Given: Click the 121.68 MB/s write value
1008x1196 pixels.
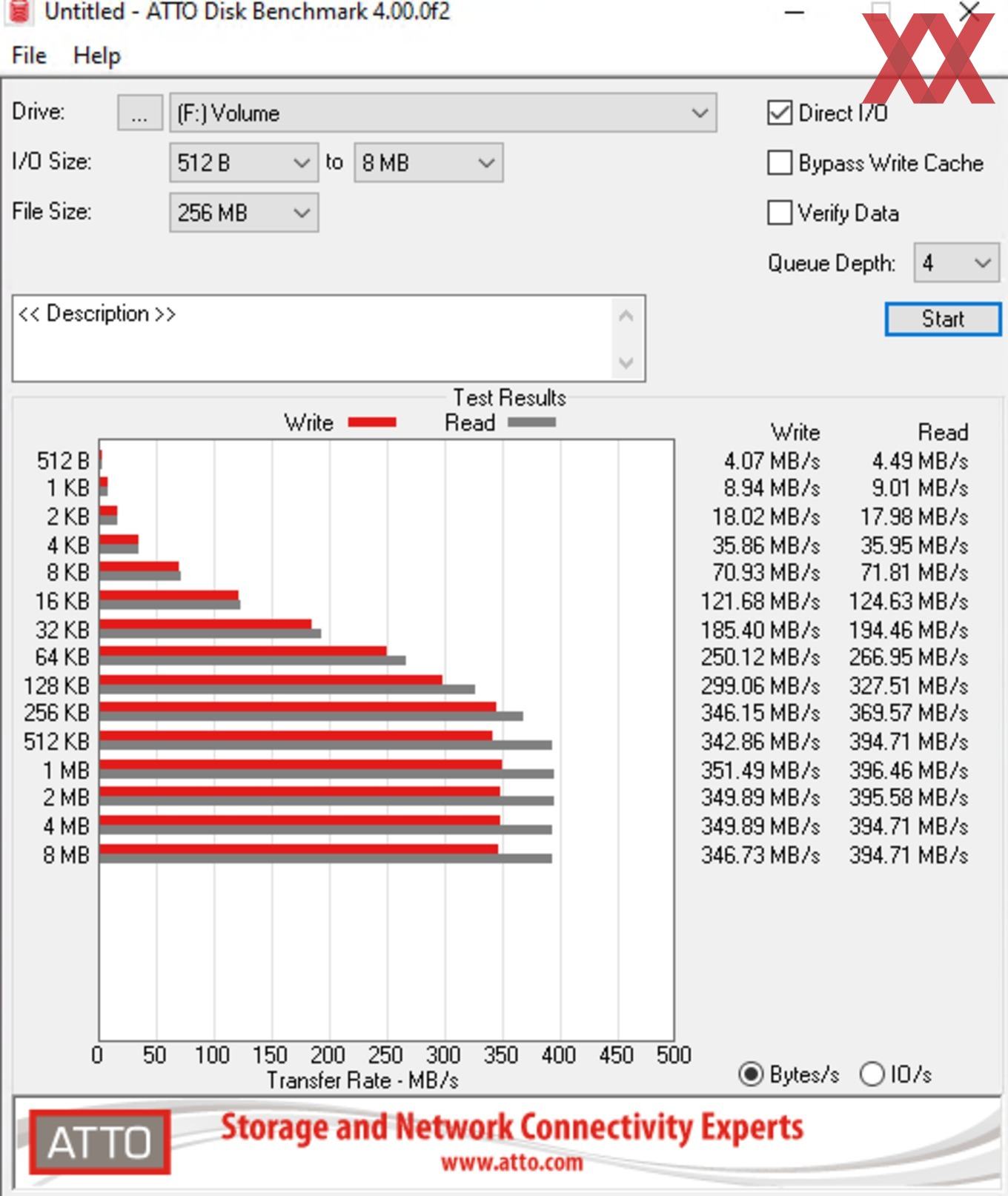Looking at the screenshot, I should click(760, 601).
